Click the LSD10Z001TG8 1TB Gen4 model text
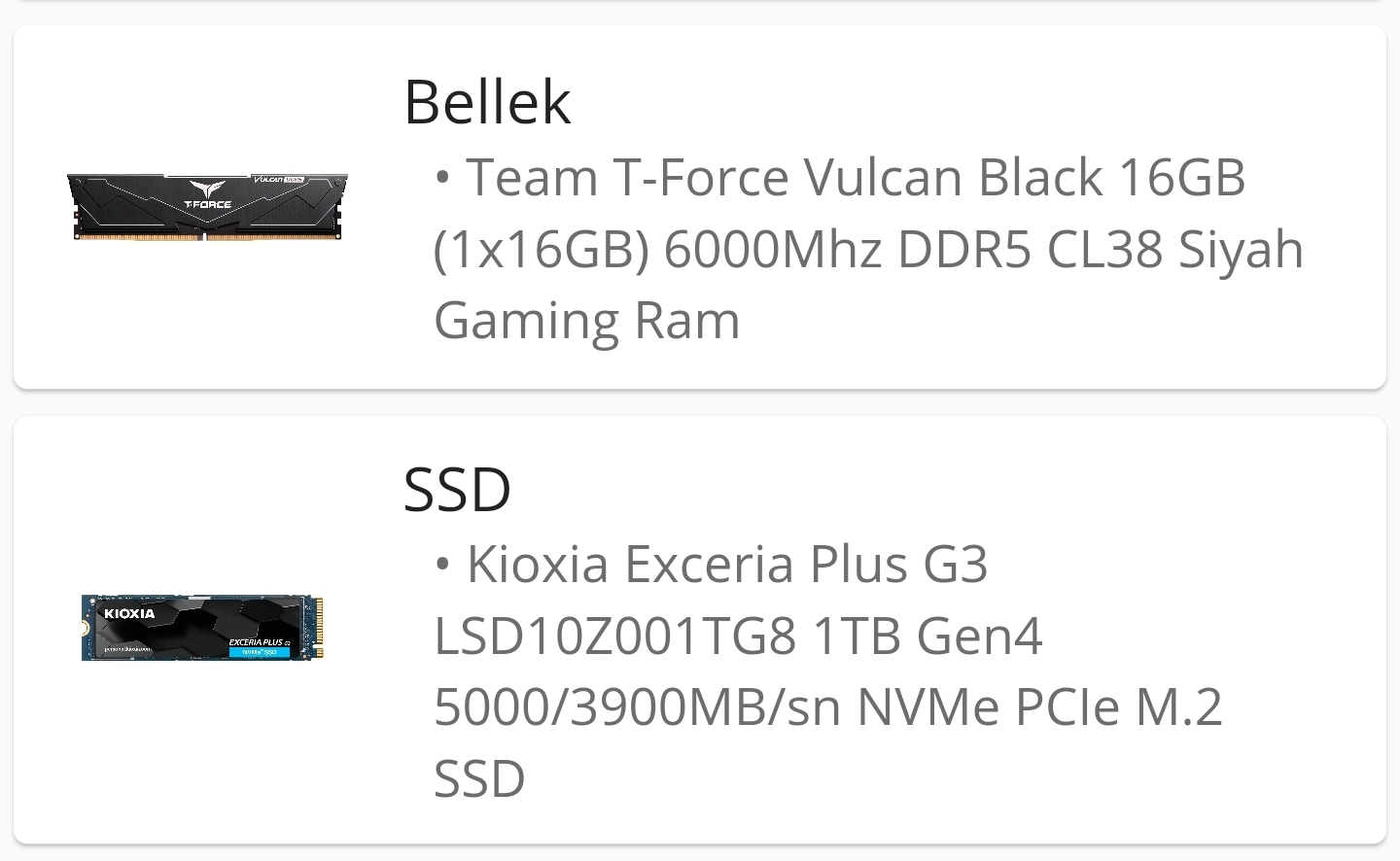 click(738, 636)
